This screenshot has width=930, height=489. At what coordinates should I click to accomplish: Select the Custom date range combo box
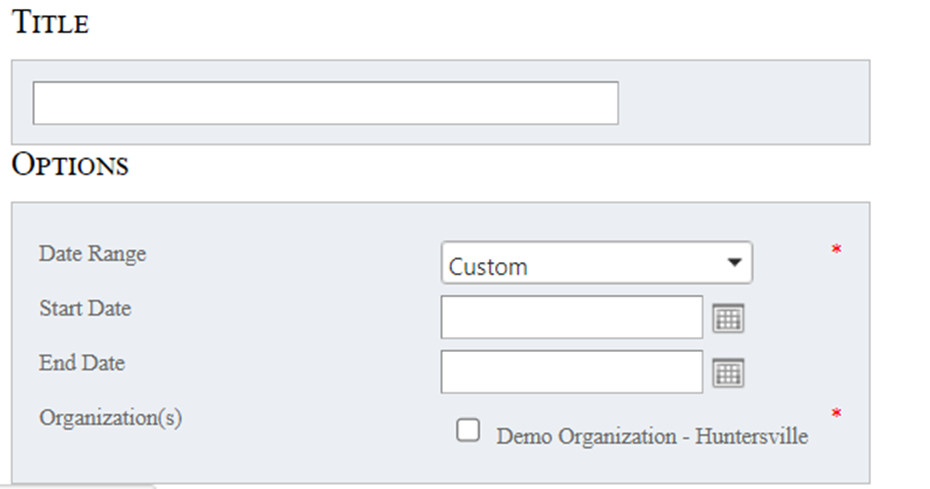pyautogui.click(x=596, y=263)
